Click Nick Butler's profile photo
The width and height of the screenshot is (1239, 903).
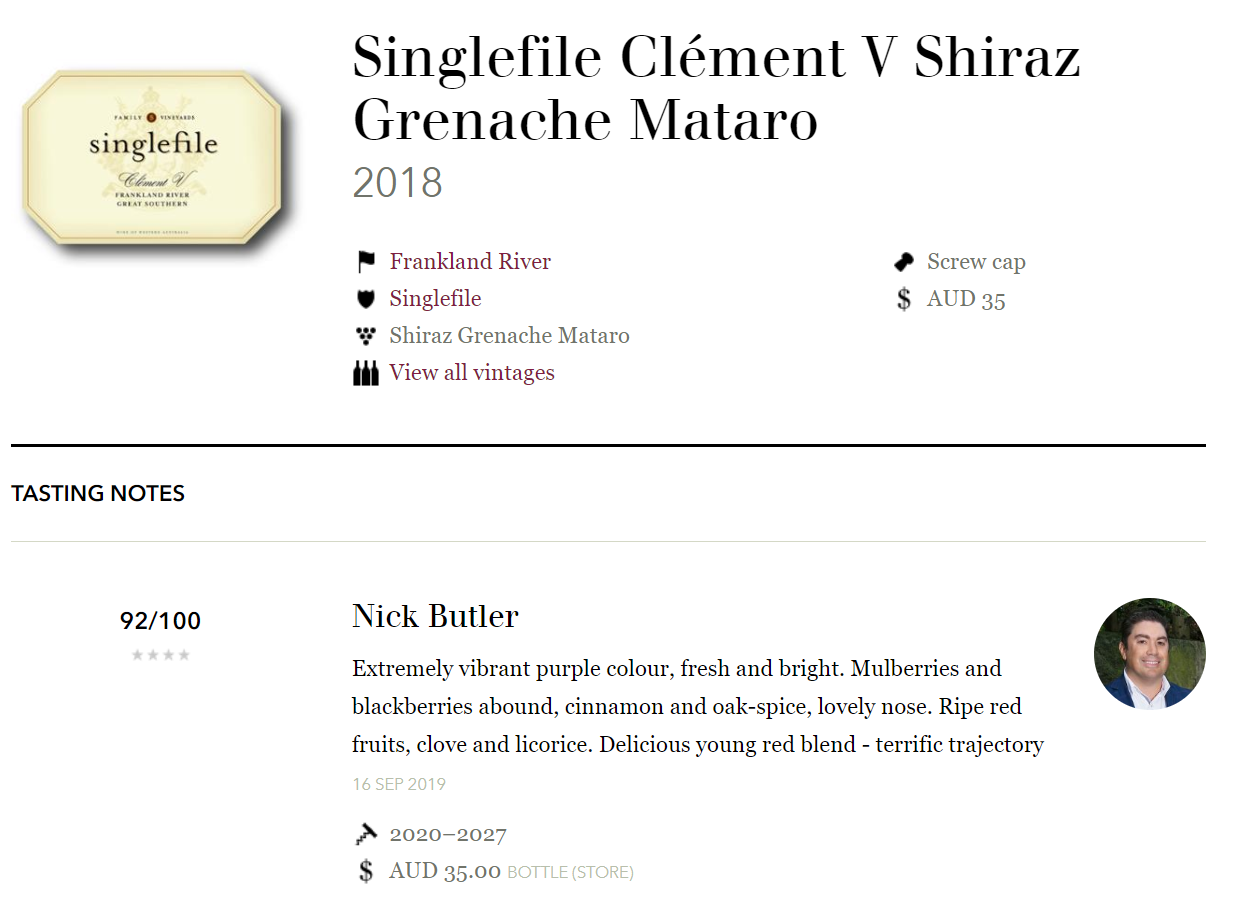(1150, 654)
